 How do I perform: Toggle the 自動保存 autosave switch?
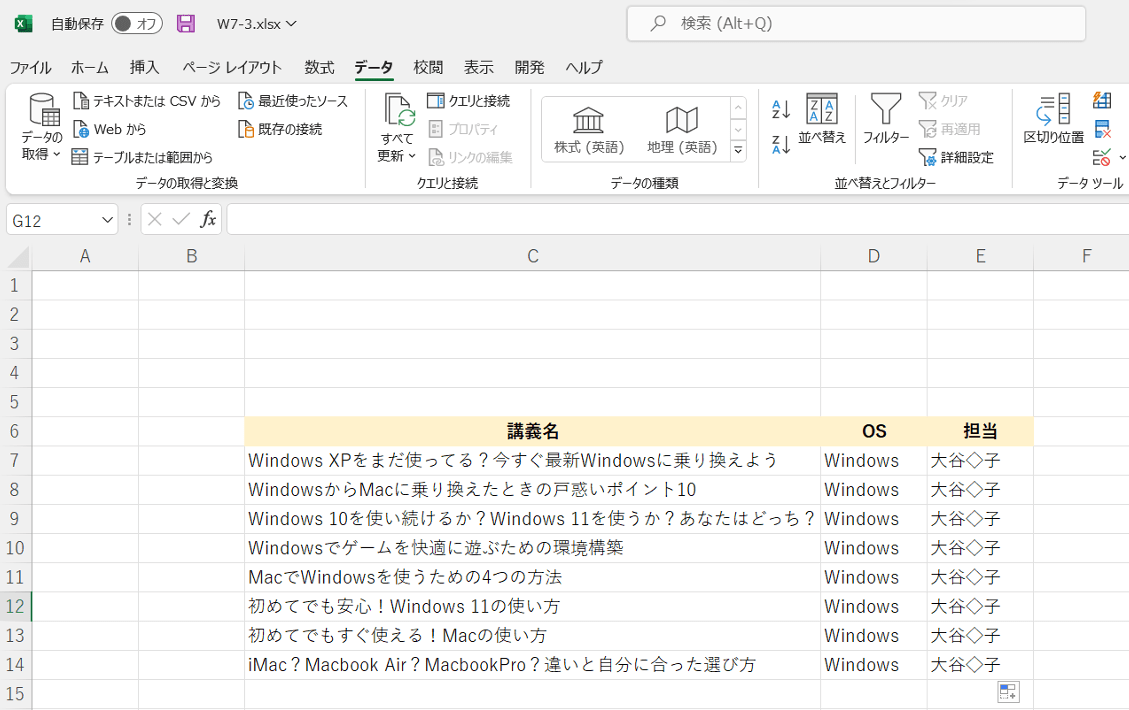pyautogui.click(x=137, y=23)
